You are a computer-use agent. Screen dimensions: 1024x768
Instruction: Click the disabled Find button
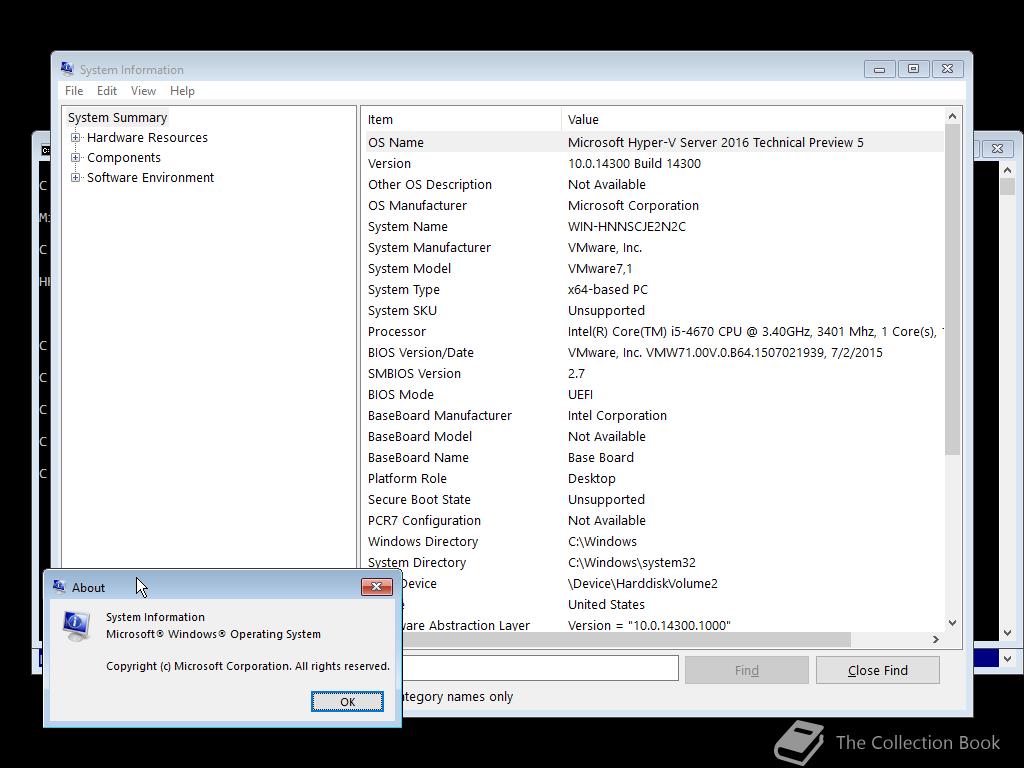(746, 670)
